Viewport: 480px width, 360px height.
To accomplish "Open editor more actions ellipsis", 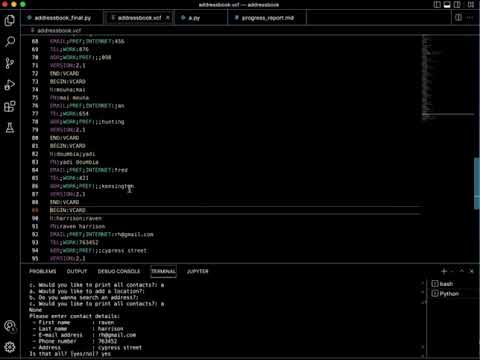I will tap(470, 17).
